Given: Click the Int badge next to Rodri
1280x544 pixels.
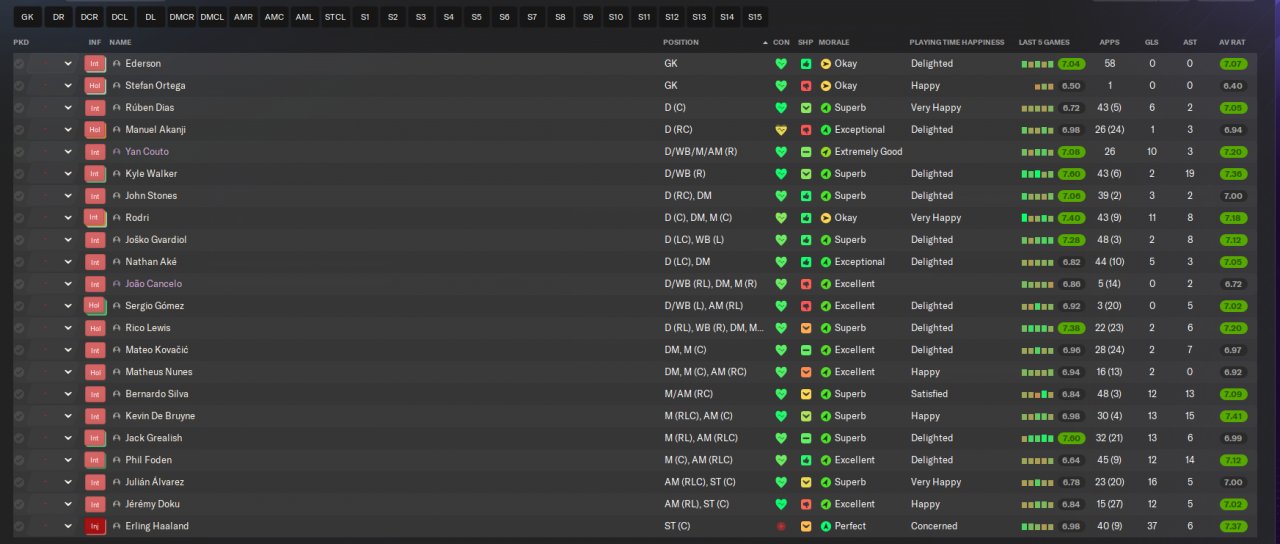Looking at the screenshot, I should coord(95,217).
